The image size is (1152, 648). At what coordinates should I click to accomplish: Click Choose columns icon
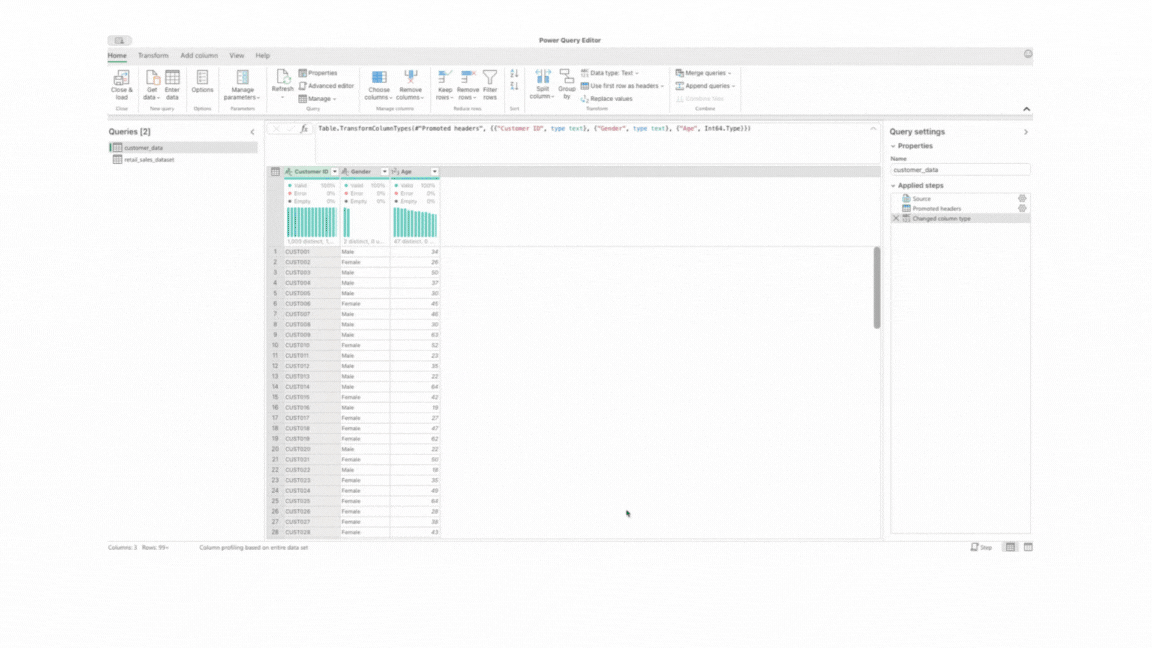point(379,76)
